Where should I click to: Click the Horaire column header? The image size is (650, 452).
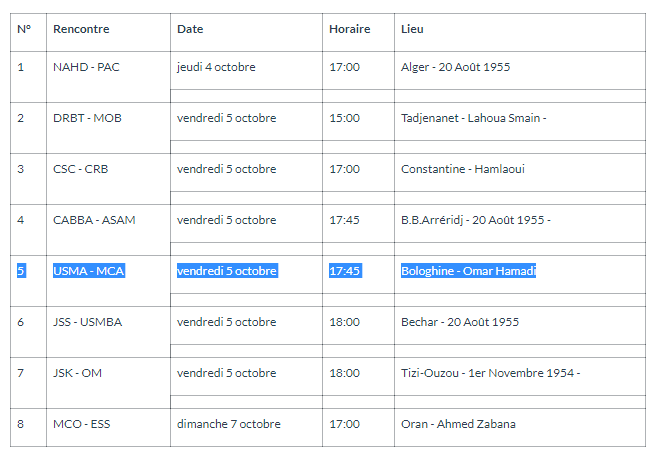tap(349, 29)
